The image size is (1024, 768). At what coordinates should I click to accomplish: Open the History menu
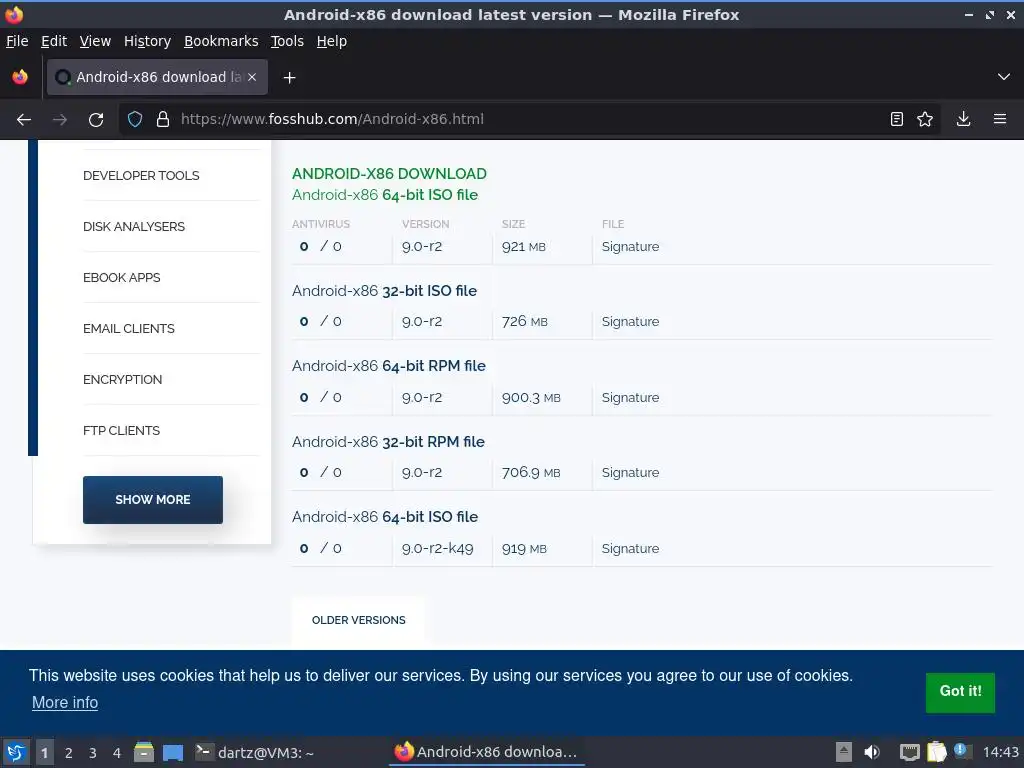coord(147,41)
